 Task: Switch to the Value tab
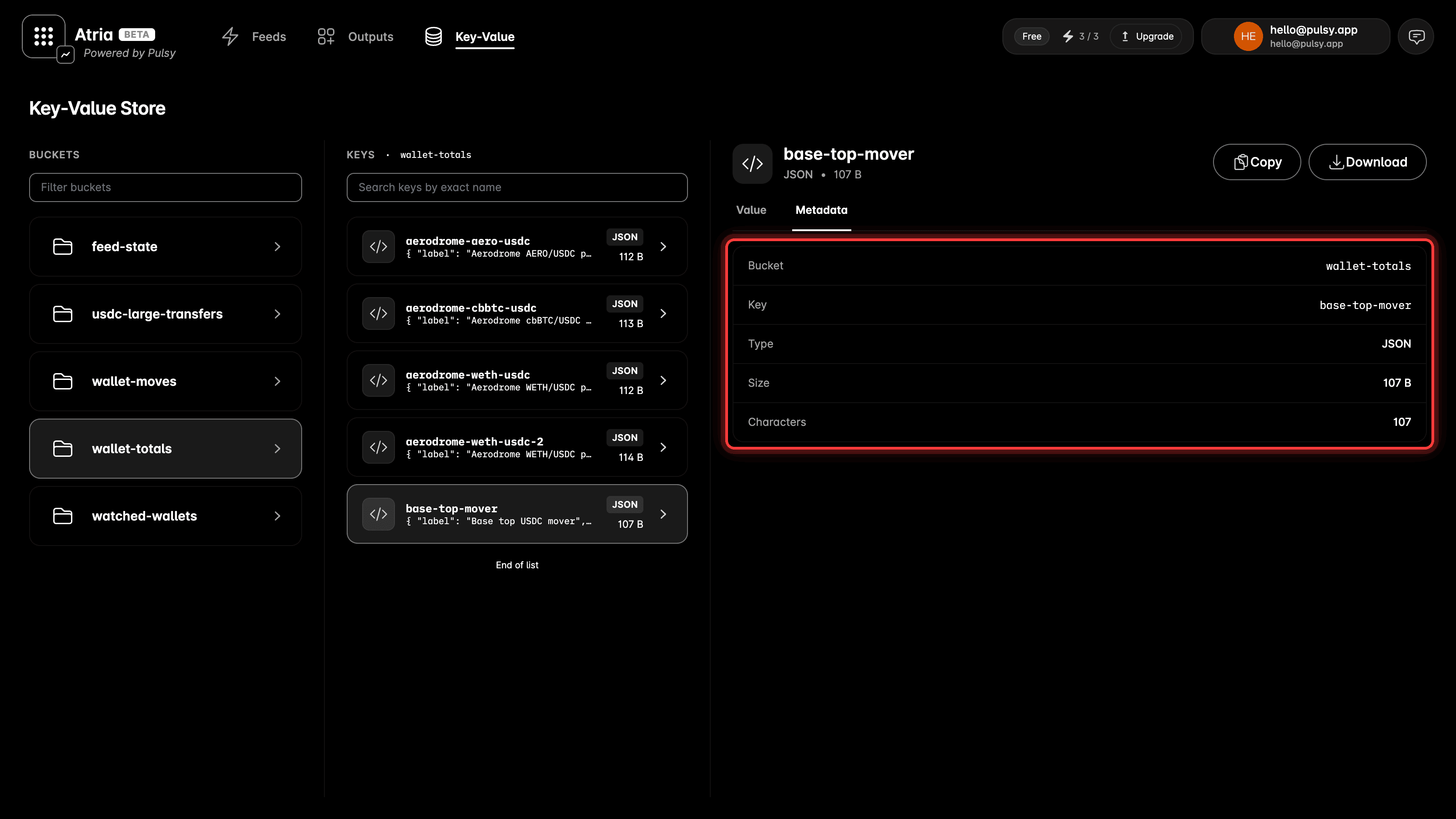click(751, 210)
